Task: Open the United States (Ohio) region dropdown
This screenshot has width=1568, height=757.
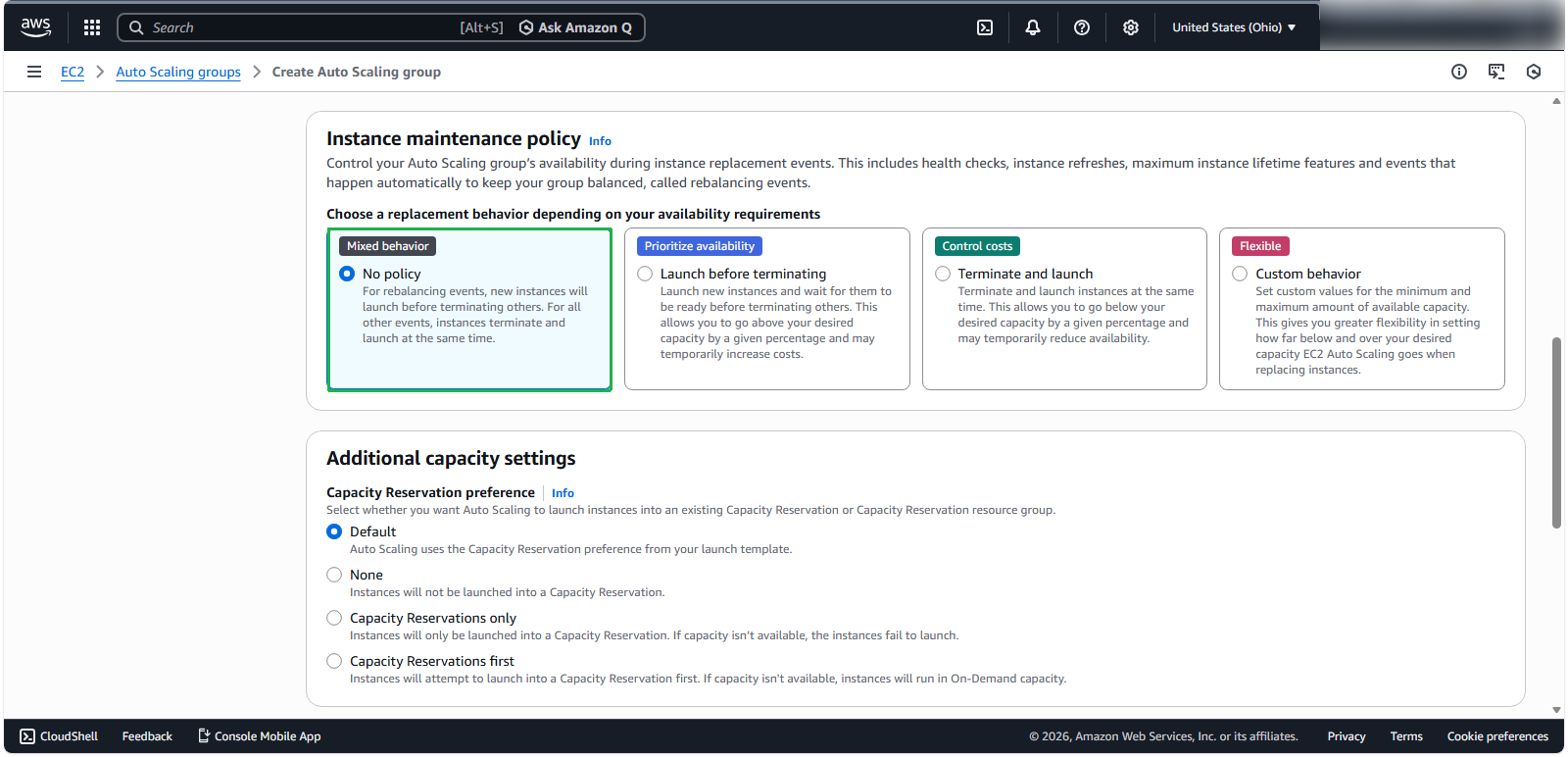Action: (x=1234, y=27)
